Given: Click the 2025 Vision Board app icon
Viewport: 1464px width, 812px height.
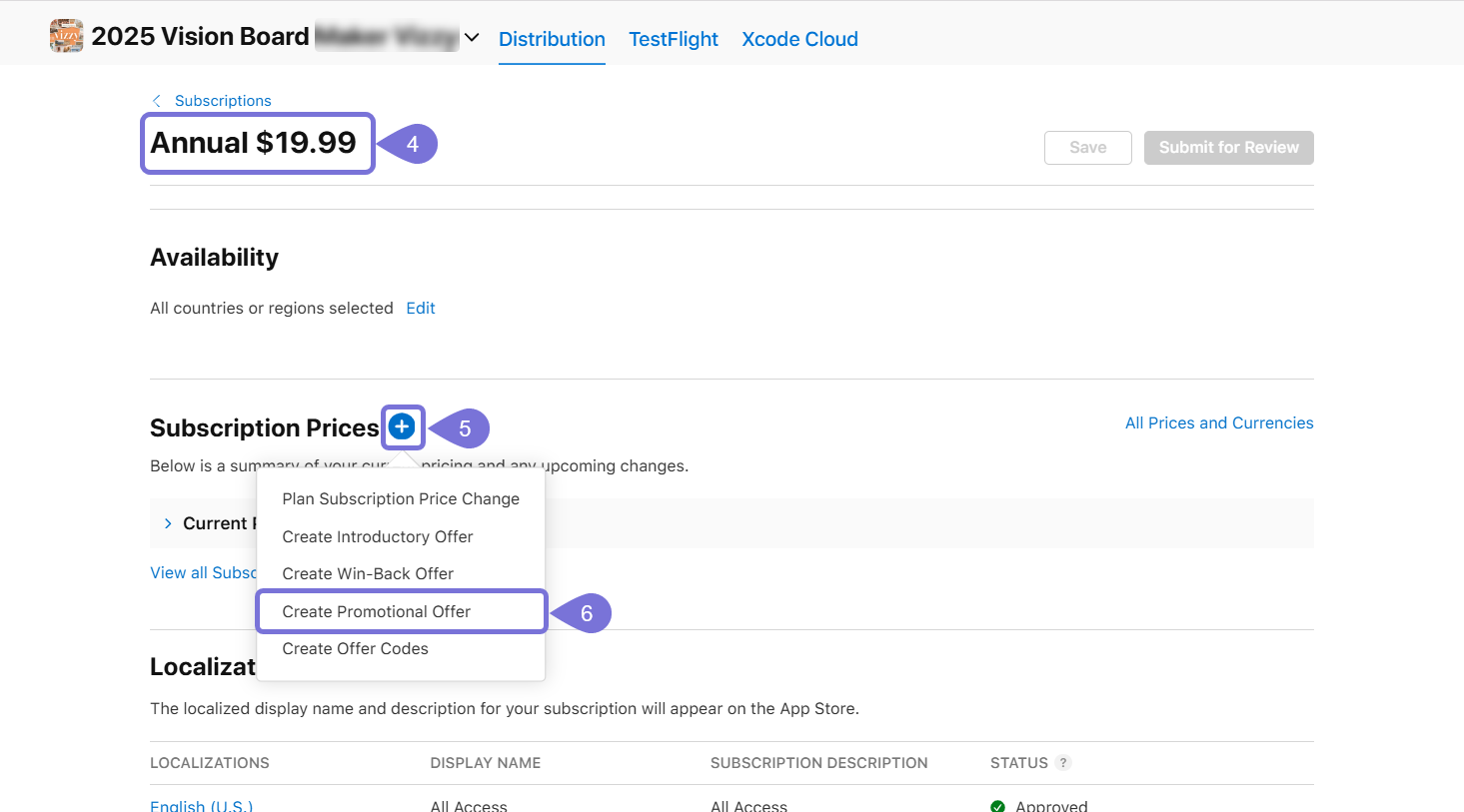Looking at the screenshot, I should [66, 35].
